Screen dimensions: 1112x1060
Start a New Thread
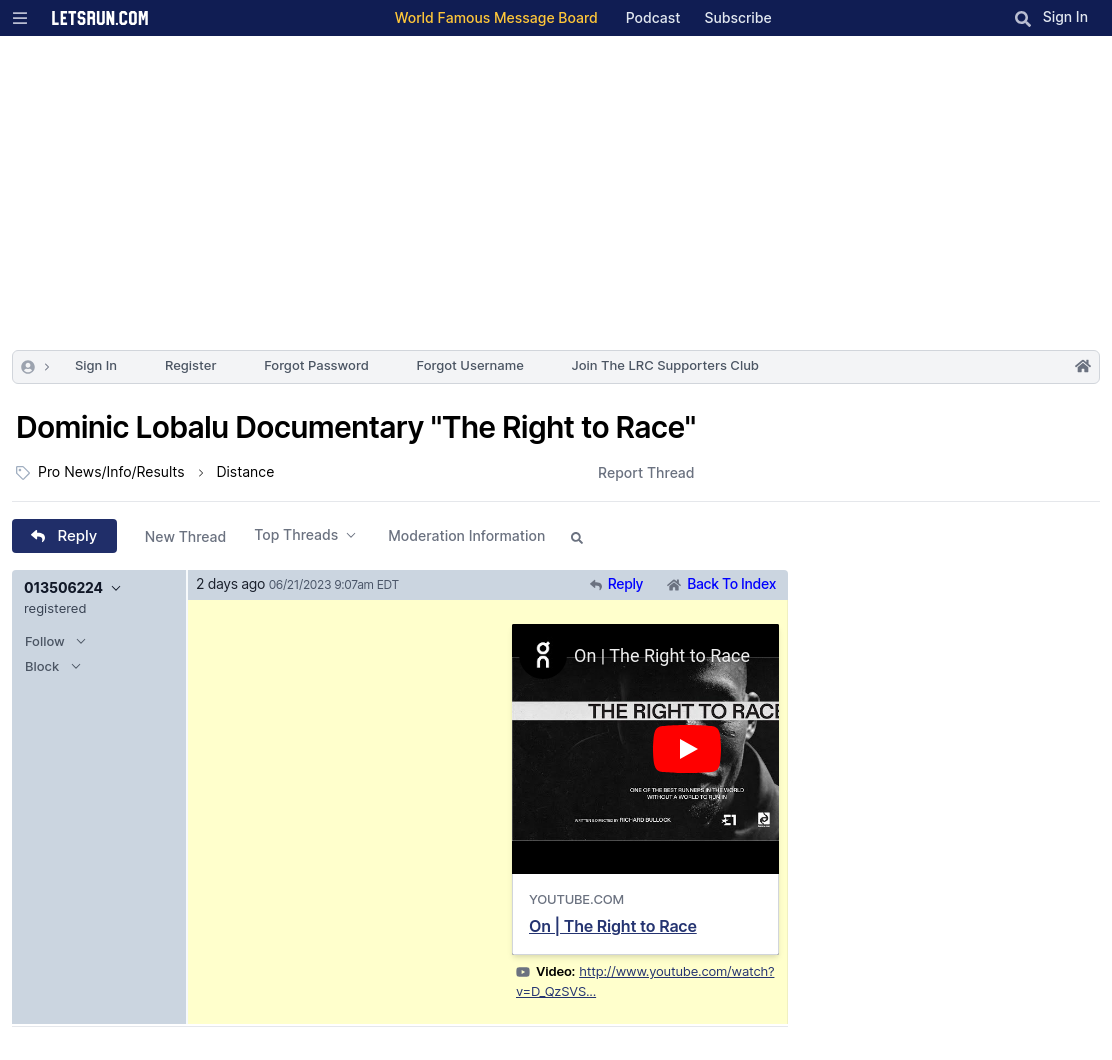tap(185, 537)
